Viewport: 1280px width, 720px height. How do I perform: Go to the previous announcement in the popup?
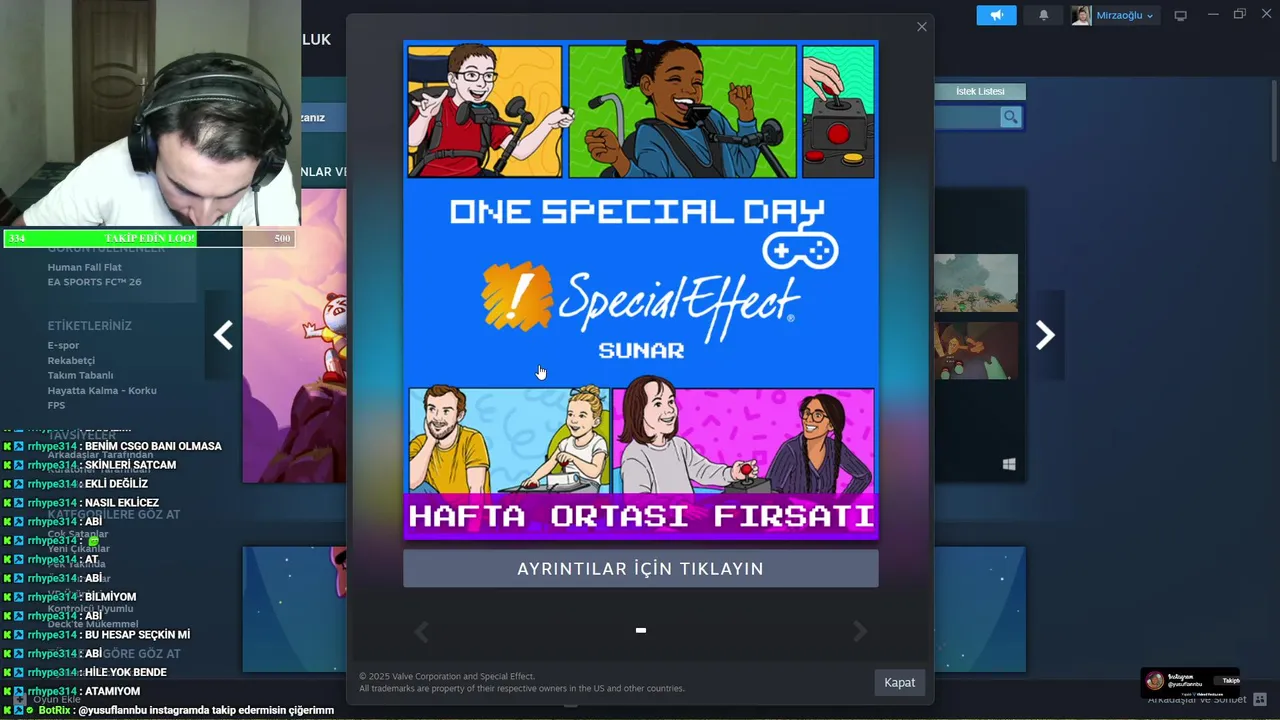tap(422, 631)
